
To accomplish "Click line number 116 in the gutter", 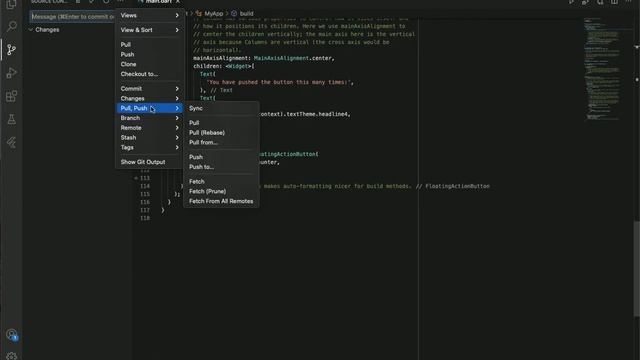I will tap(145, 202).
